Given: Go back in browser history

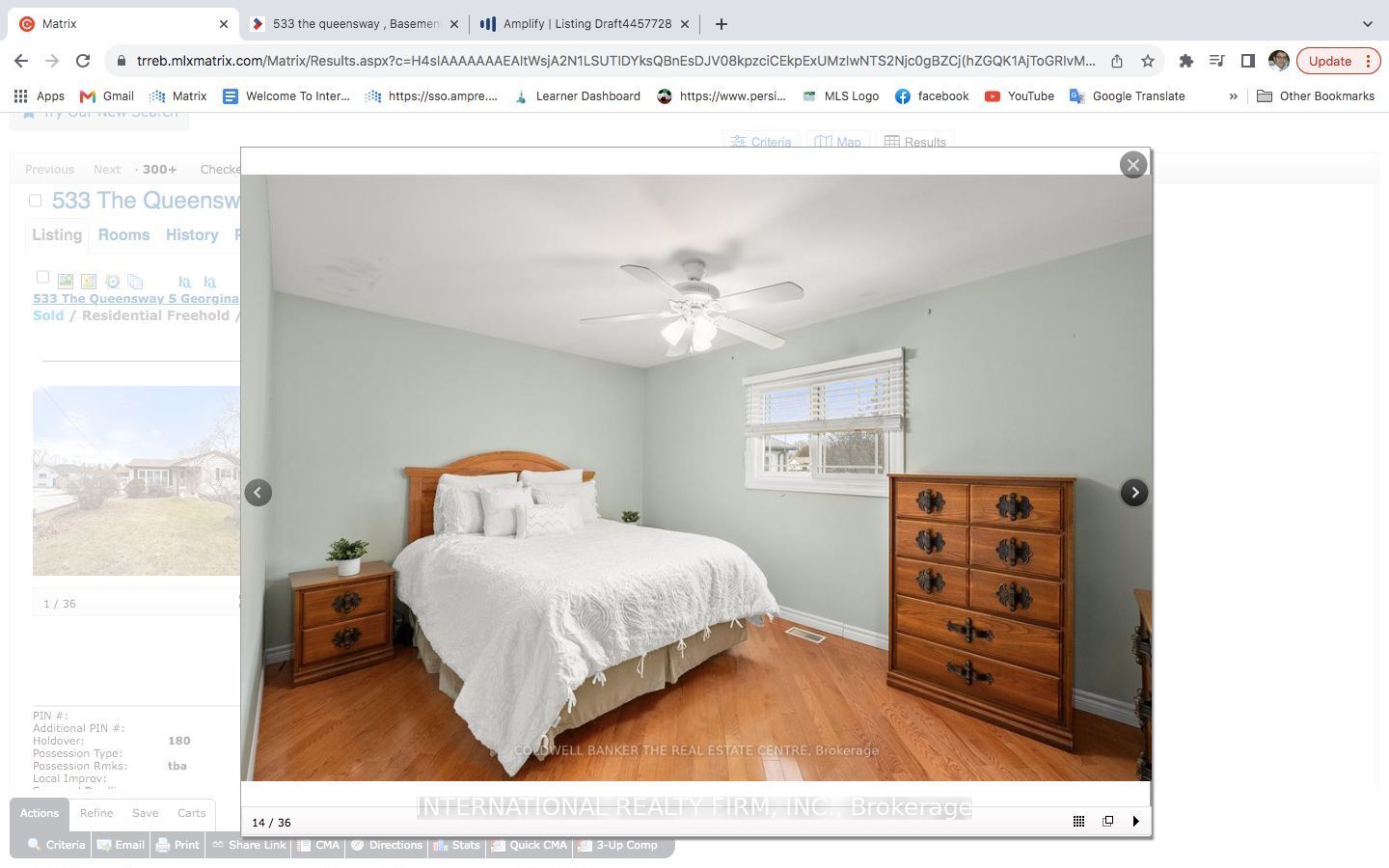Looking at the screenshot, I should [21, 61].
